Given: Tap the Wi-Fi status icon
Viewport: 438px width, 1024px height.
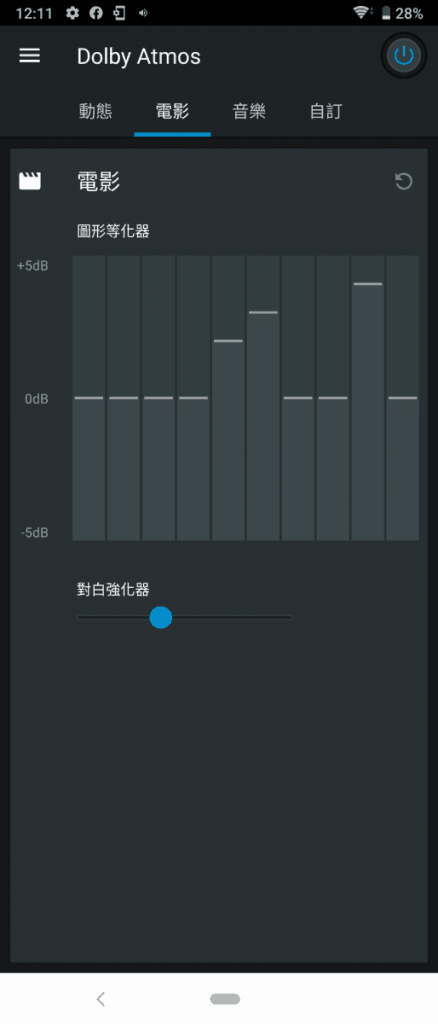Looking at the screenshot, I should coord(360,13).
